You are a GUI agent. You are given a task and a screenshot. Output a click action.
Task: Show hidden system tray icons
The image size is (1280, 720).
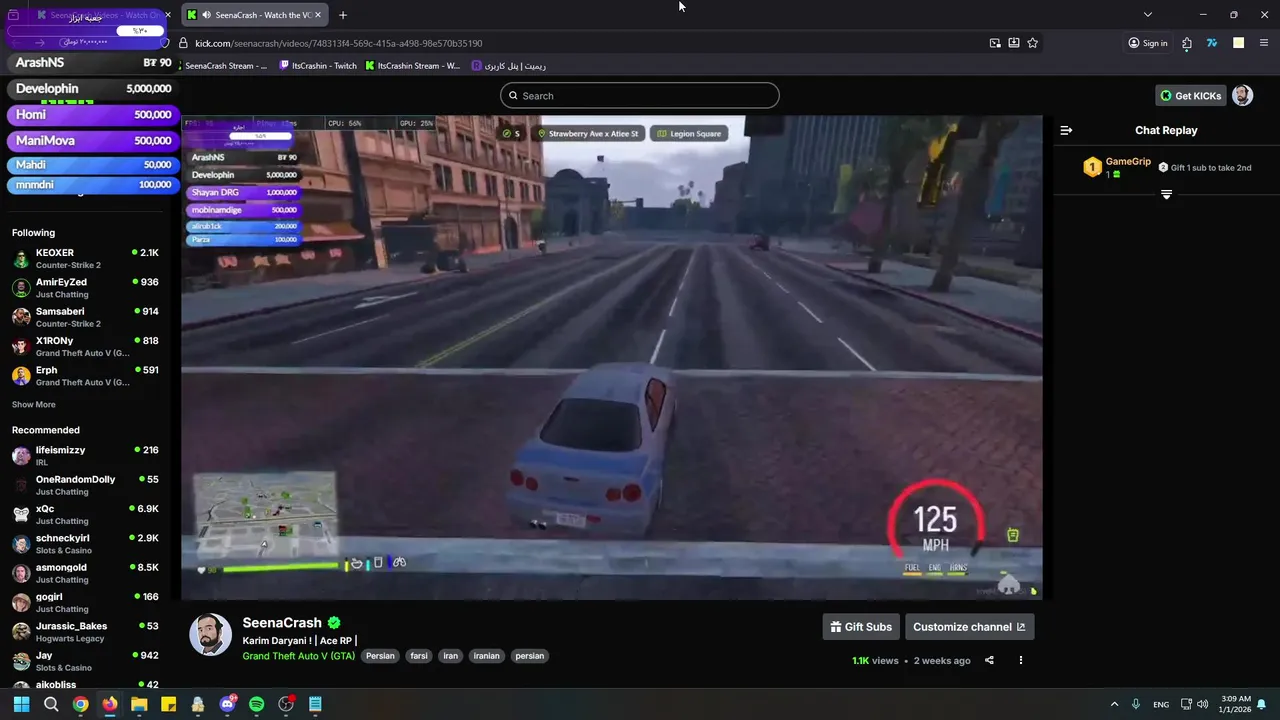coord(1114,704)
